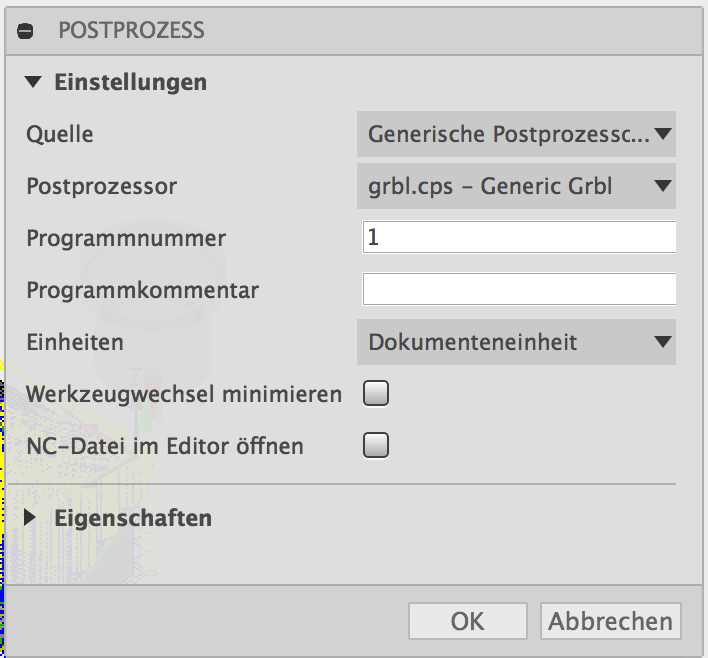Open the Einheiten dropdown showing Dokumenteneinheit

510,342
